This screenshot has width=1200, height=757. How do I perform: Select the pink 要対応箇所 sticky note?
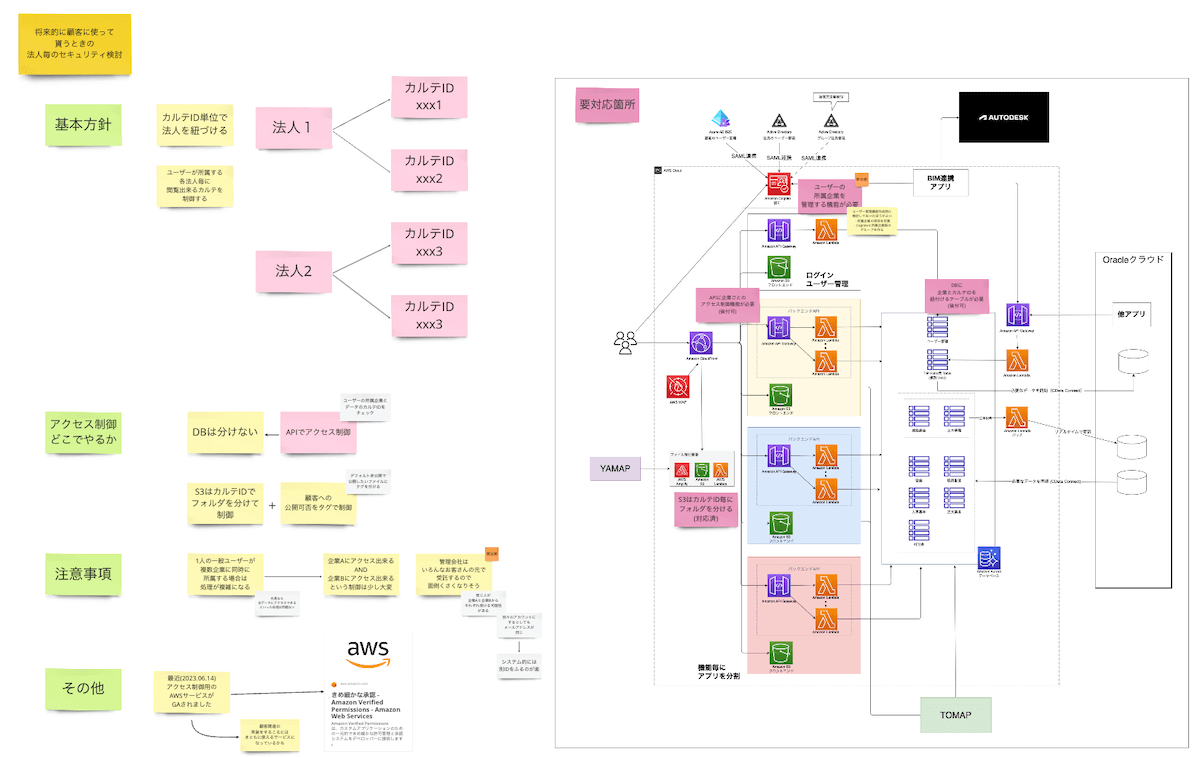click(x=607, y=104)
